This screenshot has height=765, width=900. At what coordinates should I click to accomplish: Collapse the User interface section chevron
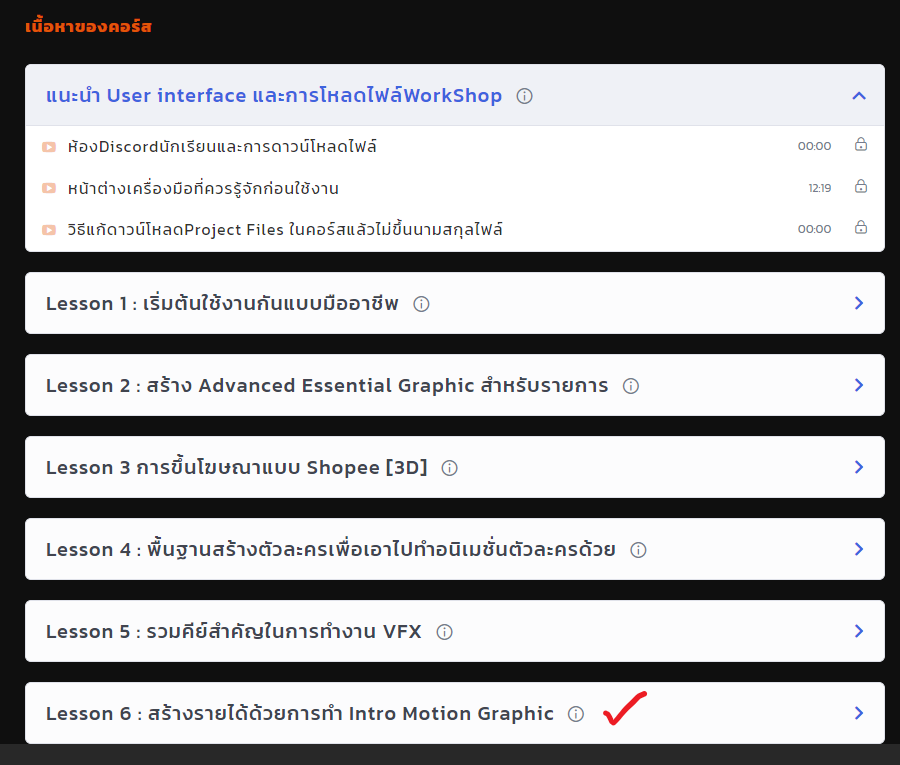(858, 96)
